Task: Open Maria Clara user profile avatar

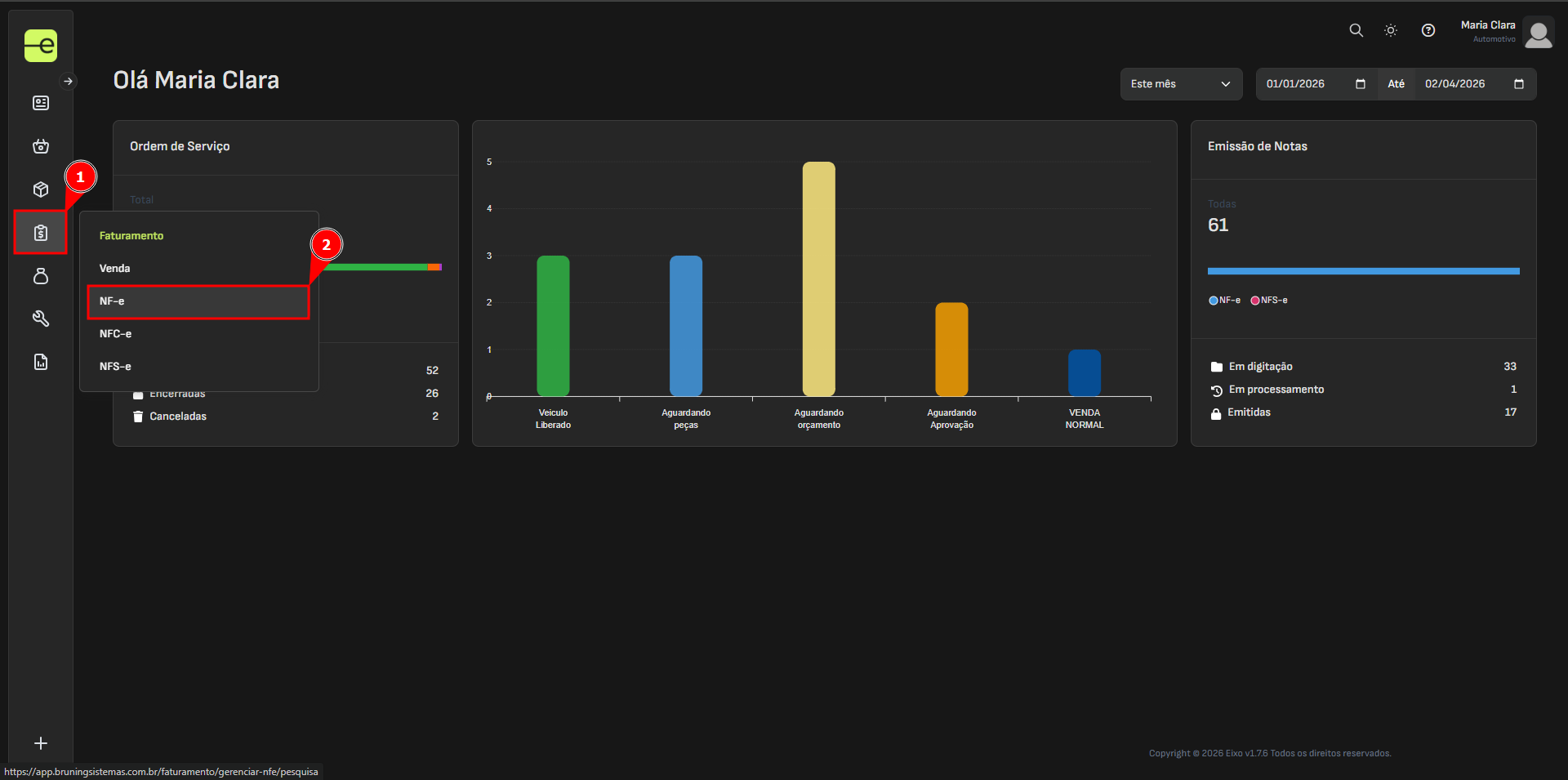Action: [1539, 34]
